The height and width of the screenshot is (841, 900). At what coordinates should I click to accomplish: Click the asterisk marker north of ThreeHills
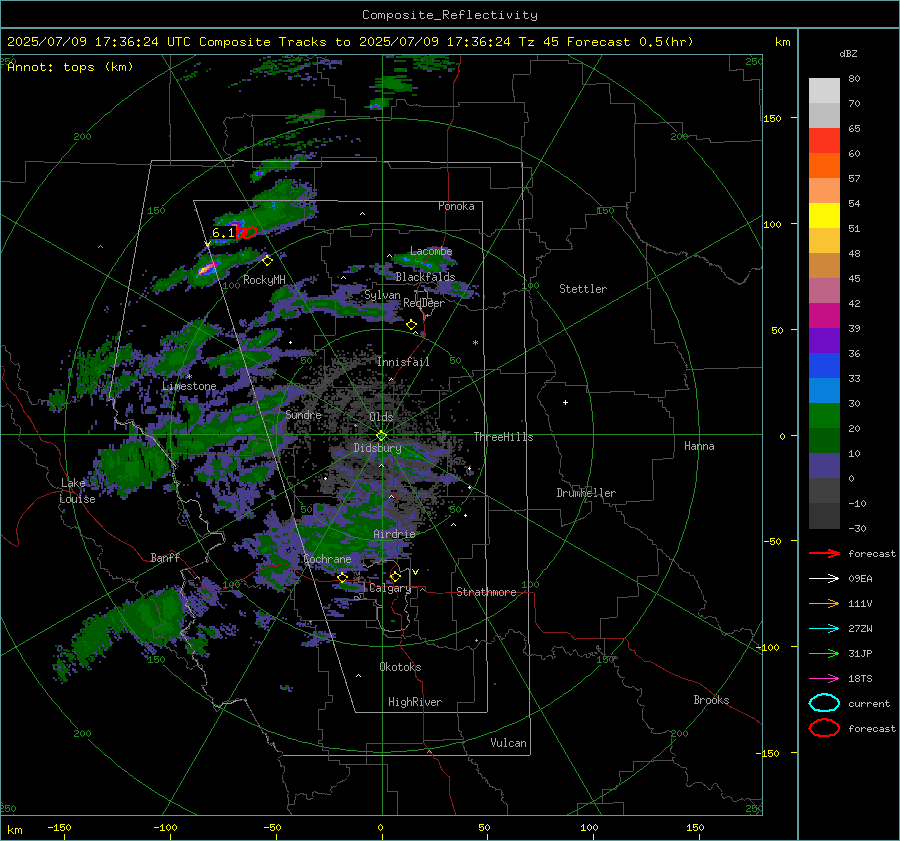[x=475, y=343]
